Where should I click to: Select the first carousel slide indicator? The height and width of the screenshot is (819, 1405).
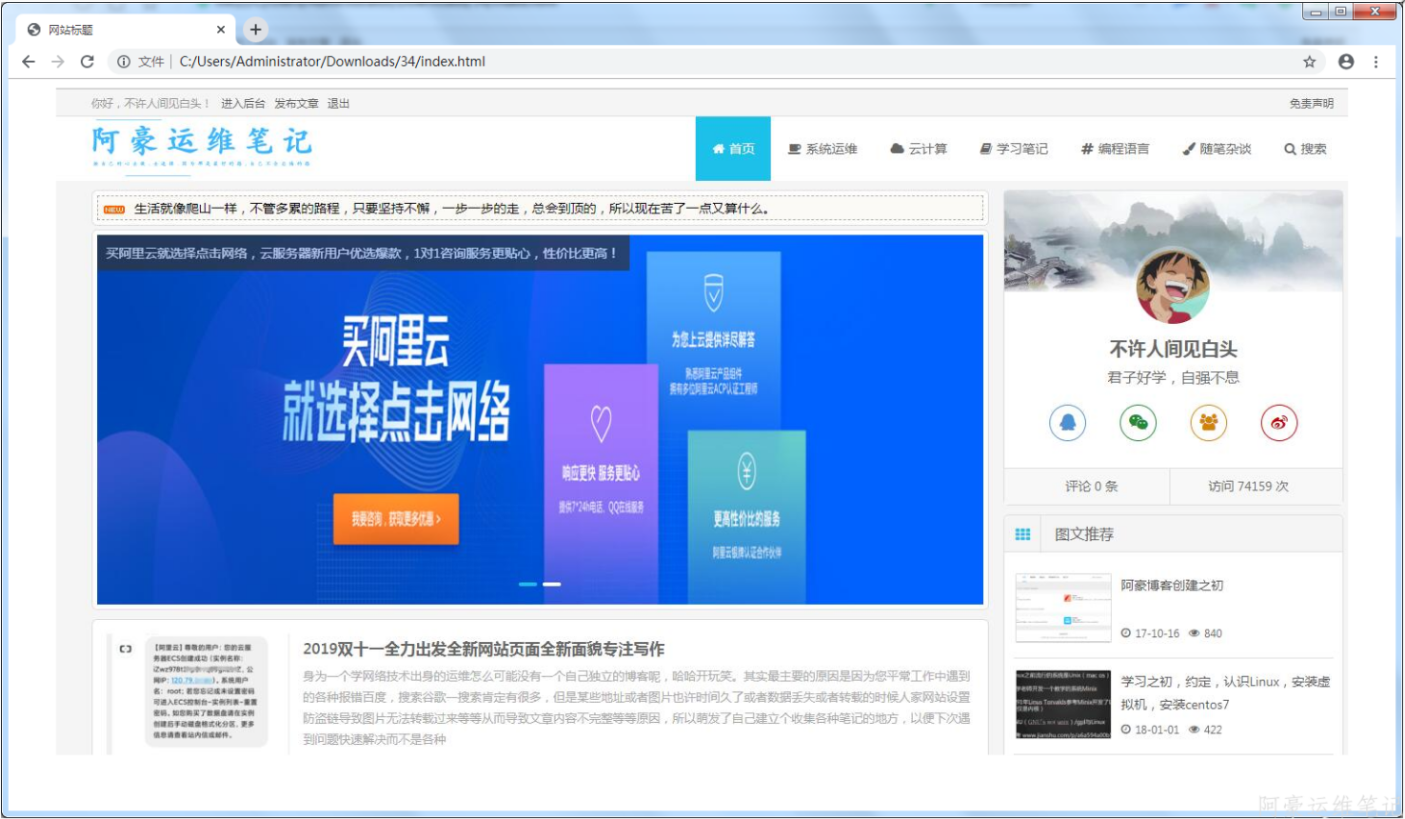(x=528, y=584)
